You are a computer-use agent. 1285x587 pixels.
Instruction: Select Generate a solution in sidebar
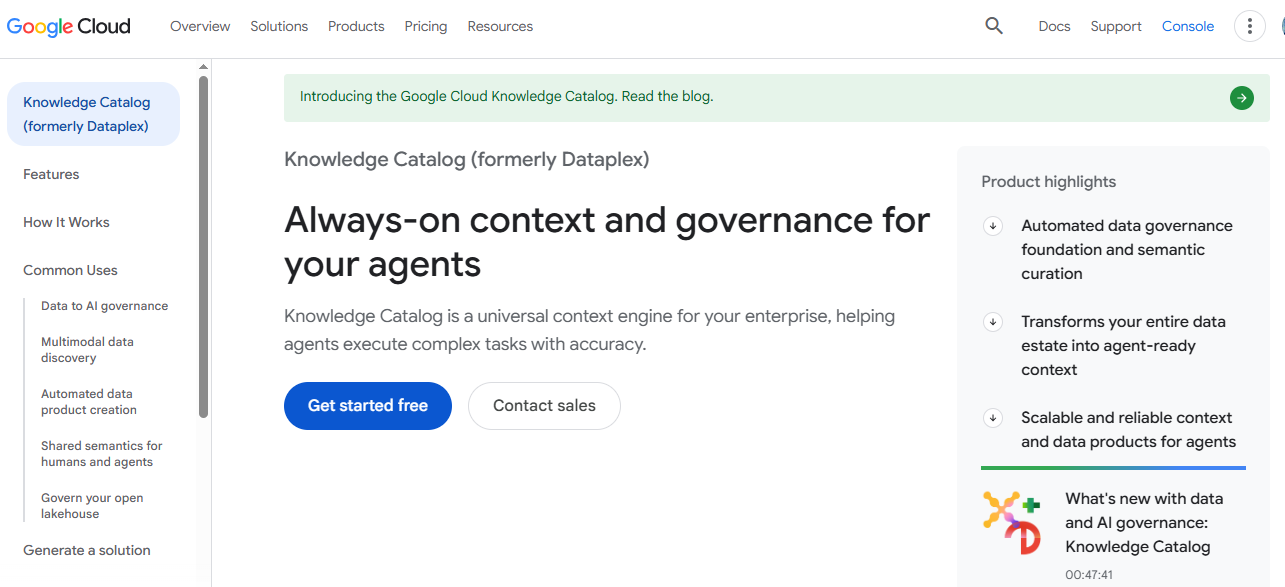coord(87,550)
